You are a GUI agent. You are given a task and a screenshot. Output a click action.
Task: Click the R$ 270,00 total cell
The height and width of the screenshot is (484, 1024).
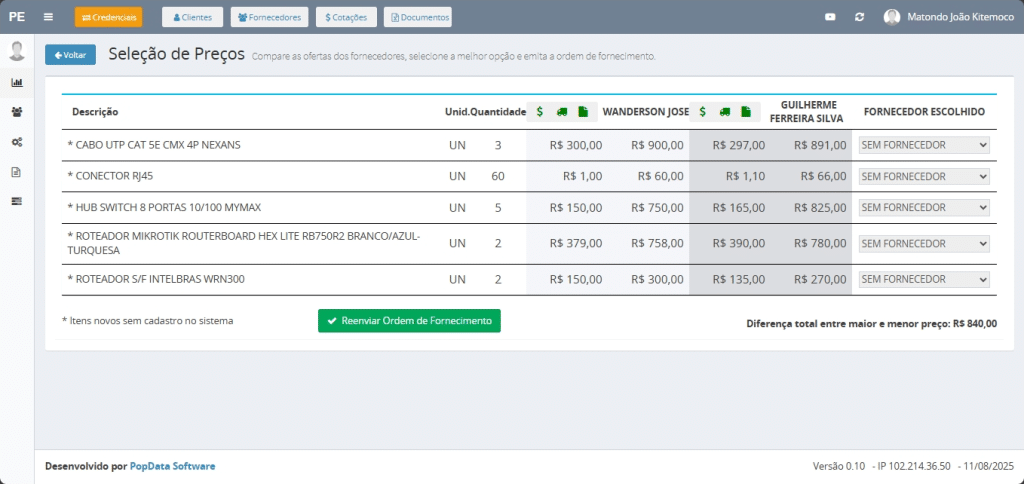pyautogui.click(x=820, y=280)
